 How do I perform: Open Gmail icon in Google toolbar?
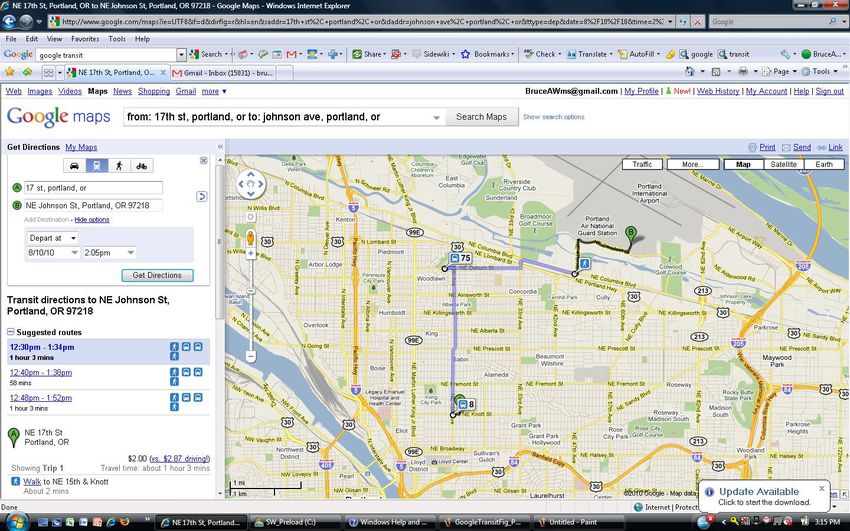(x=291, y=54)
